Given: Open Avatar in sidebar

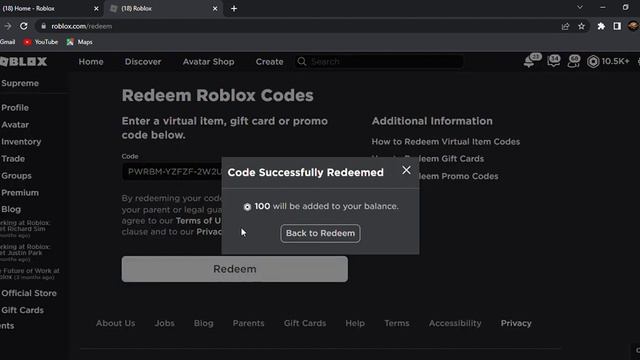Looking at the screenshot, I should point(15,125).
